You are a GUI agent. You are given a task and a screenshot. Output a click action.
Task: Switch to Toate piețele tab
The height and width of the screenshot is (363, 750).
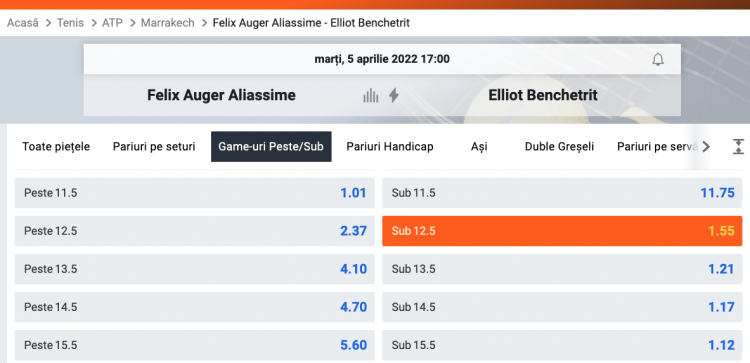click(56, 146)
